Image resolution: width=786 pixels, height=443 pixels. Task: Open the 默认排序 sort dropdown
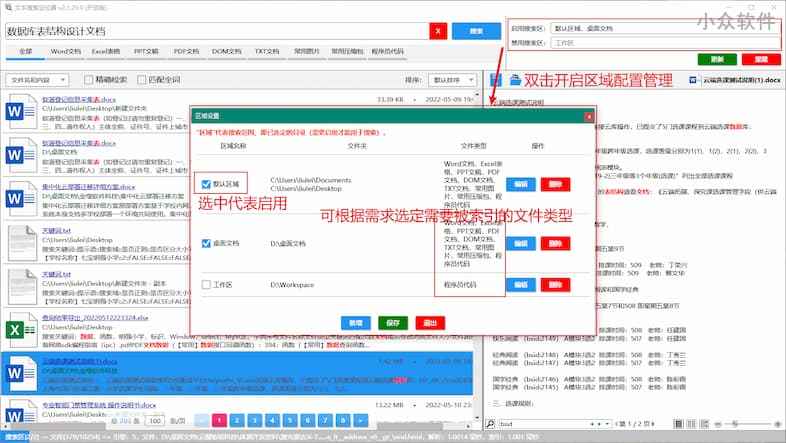[x=451, y=78]
